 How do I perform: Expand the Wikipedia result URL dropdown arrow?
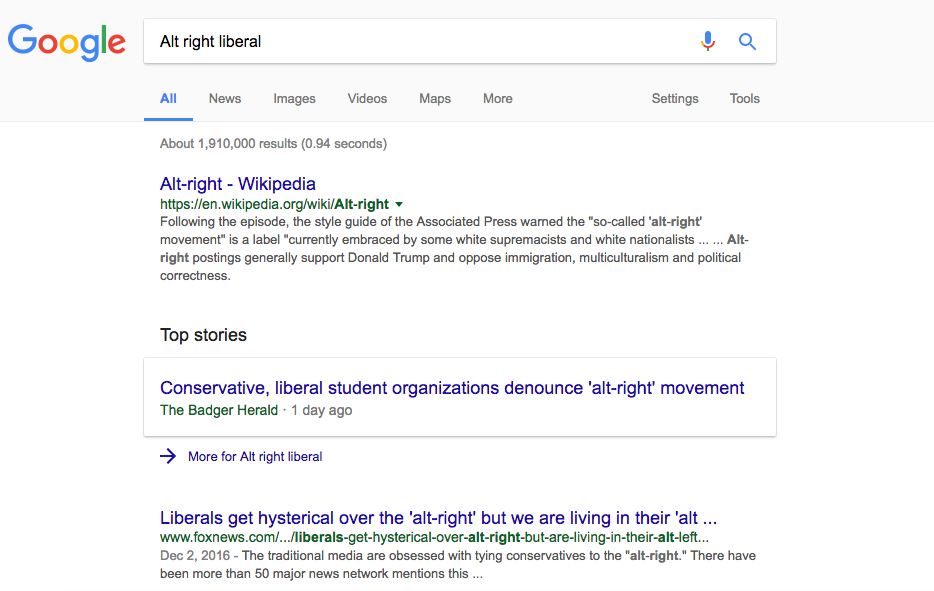399,204
